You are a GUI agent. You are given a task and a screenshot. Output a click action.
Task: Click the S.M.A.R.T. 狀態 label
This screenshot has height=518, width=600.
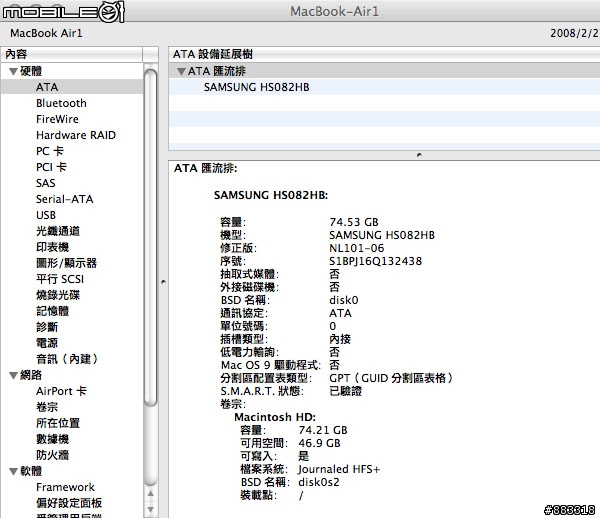pyautogui.click(x=262, y=391)
